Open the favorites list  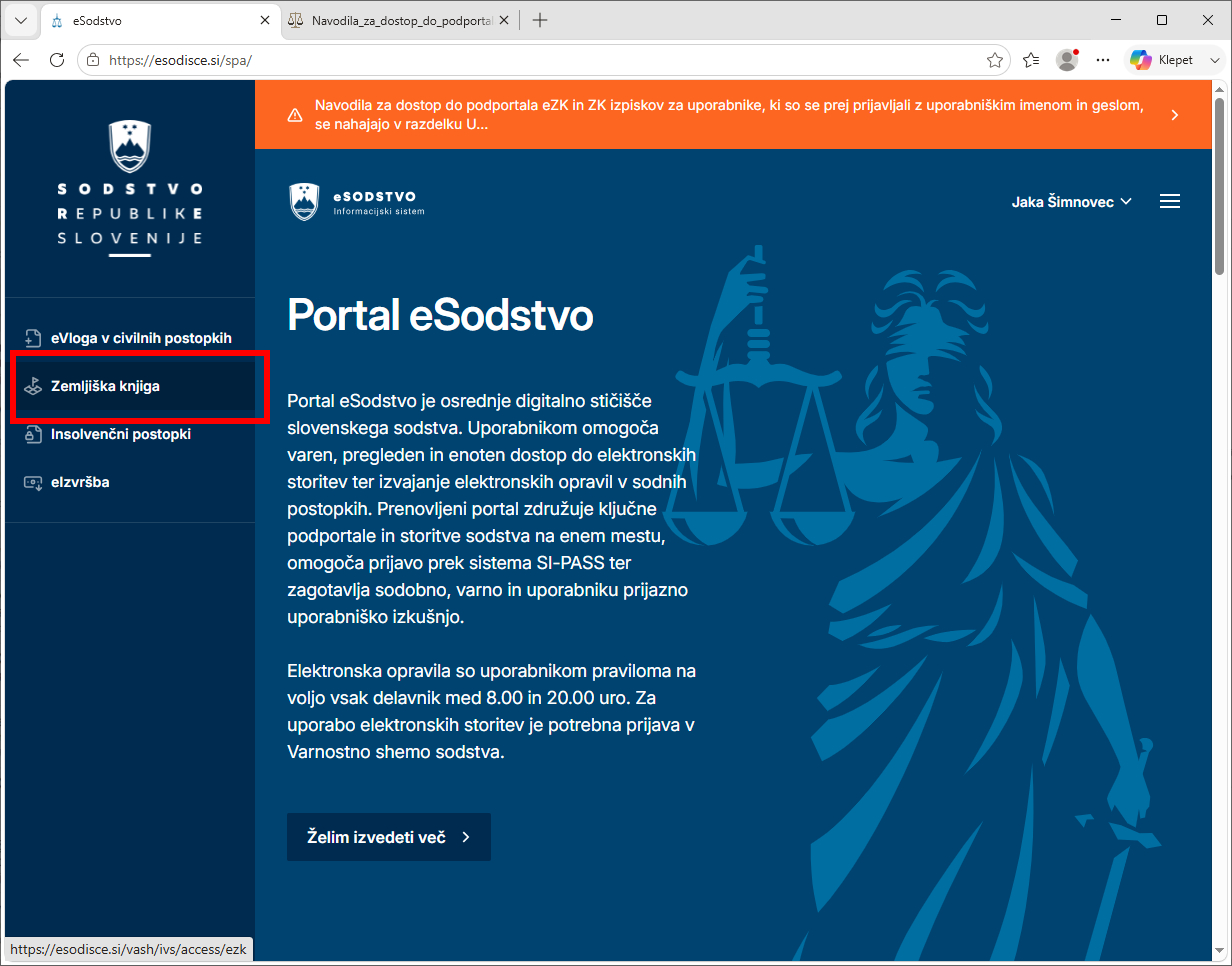coord(1031,60)
